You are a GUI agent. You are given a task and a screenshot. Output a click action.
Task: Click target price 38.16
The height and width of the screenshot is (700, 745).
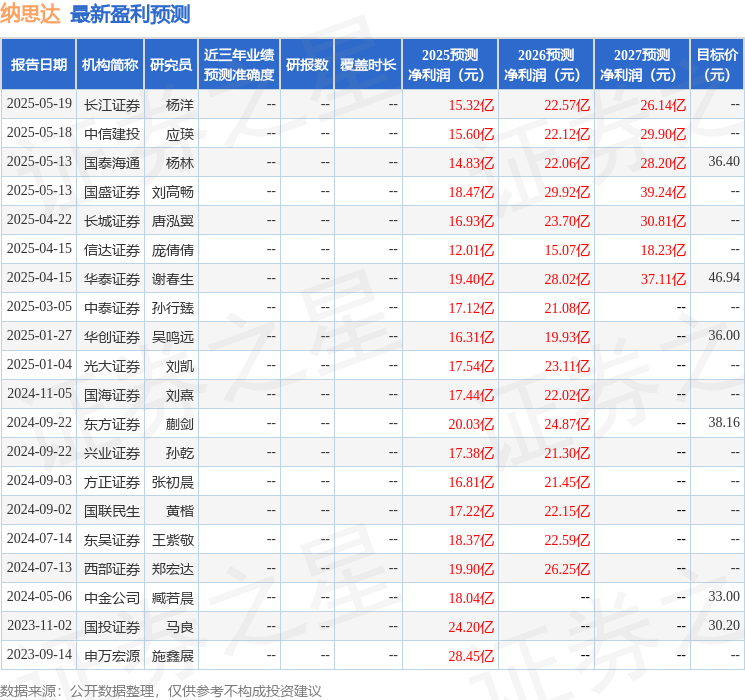724,422
